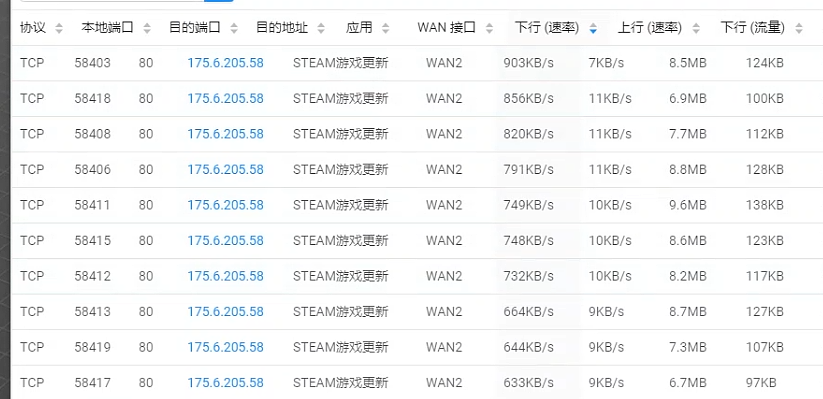Click the 633KB/s download rate value
Screen dimensions: 823x399
click(x=528, y=383)
